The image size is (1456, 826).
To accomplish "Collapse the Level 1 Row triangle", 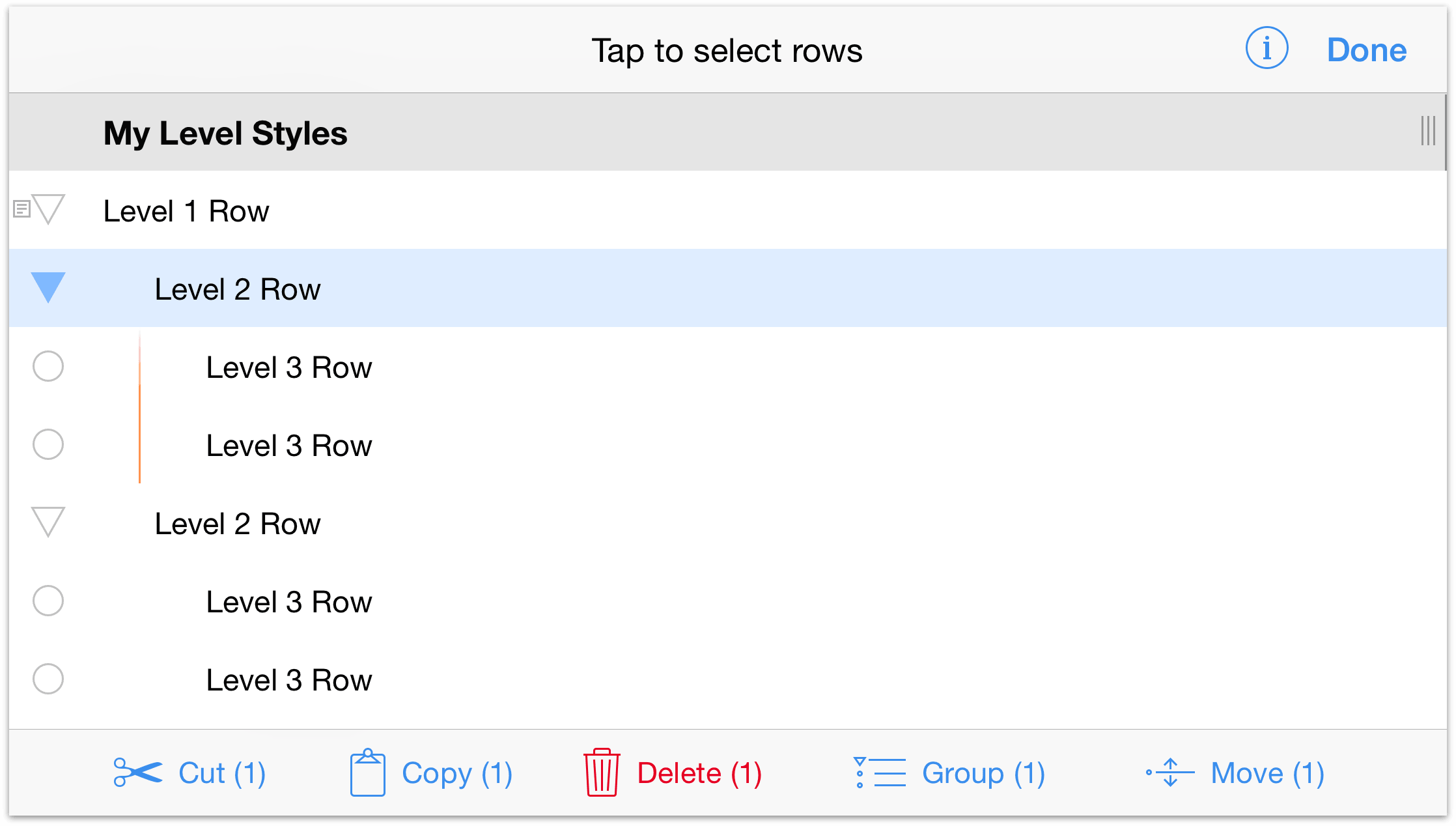I will coord(49,209).
